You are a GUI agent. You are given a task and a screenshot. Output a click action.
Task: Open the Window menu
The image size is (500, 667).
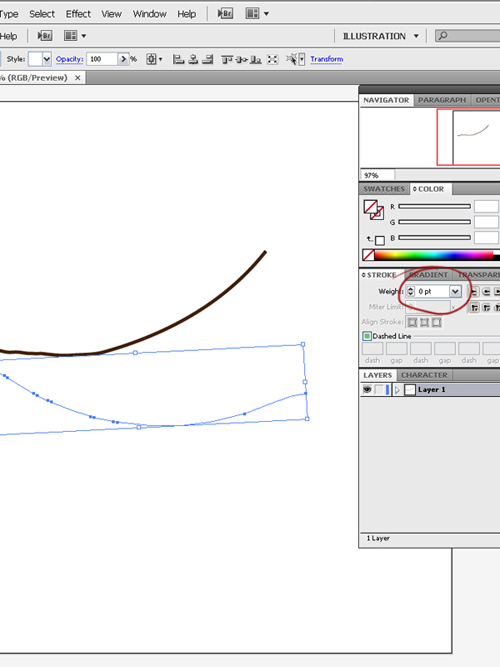click(x=149, y=14)
